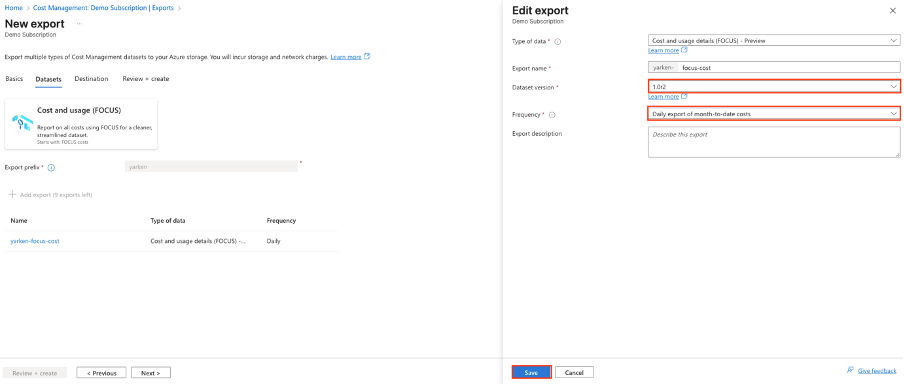Click Learn more link in the page description
Screen dimensions: 904x384
(346, 57)
